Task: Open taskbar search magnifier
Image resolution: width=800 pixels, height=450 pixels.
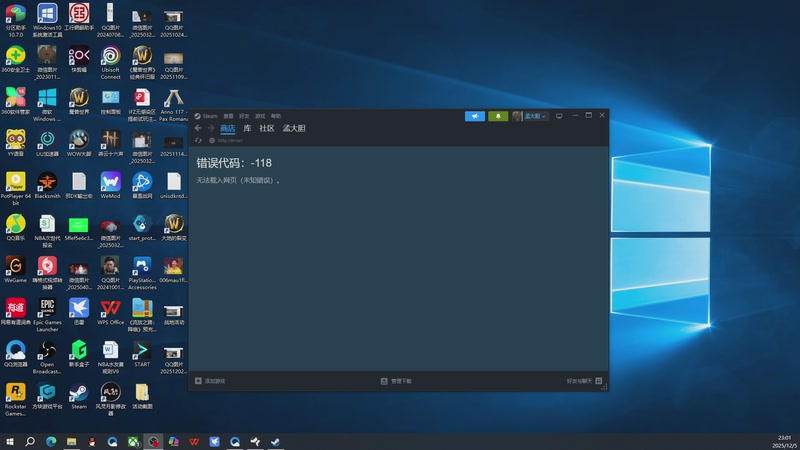Action: coord(30,441)
